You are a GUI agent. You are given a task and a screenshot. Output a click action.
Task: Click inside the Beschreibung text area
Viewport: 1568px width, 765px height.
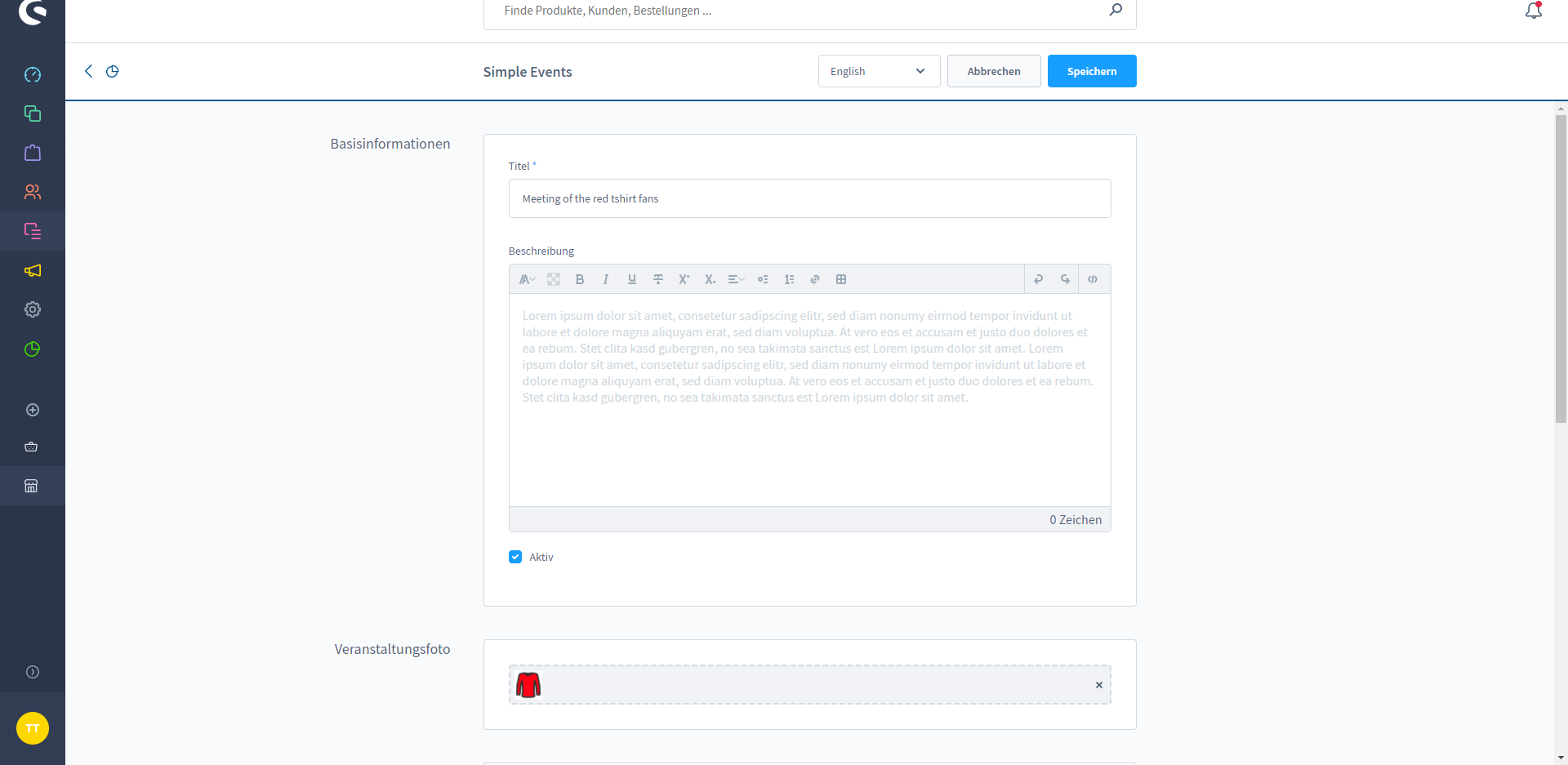click(809, 400)
